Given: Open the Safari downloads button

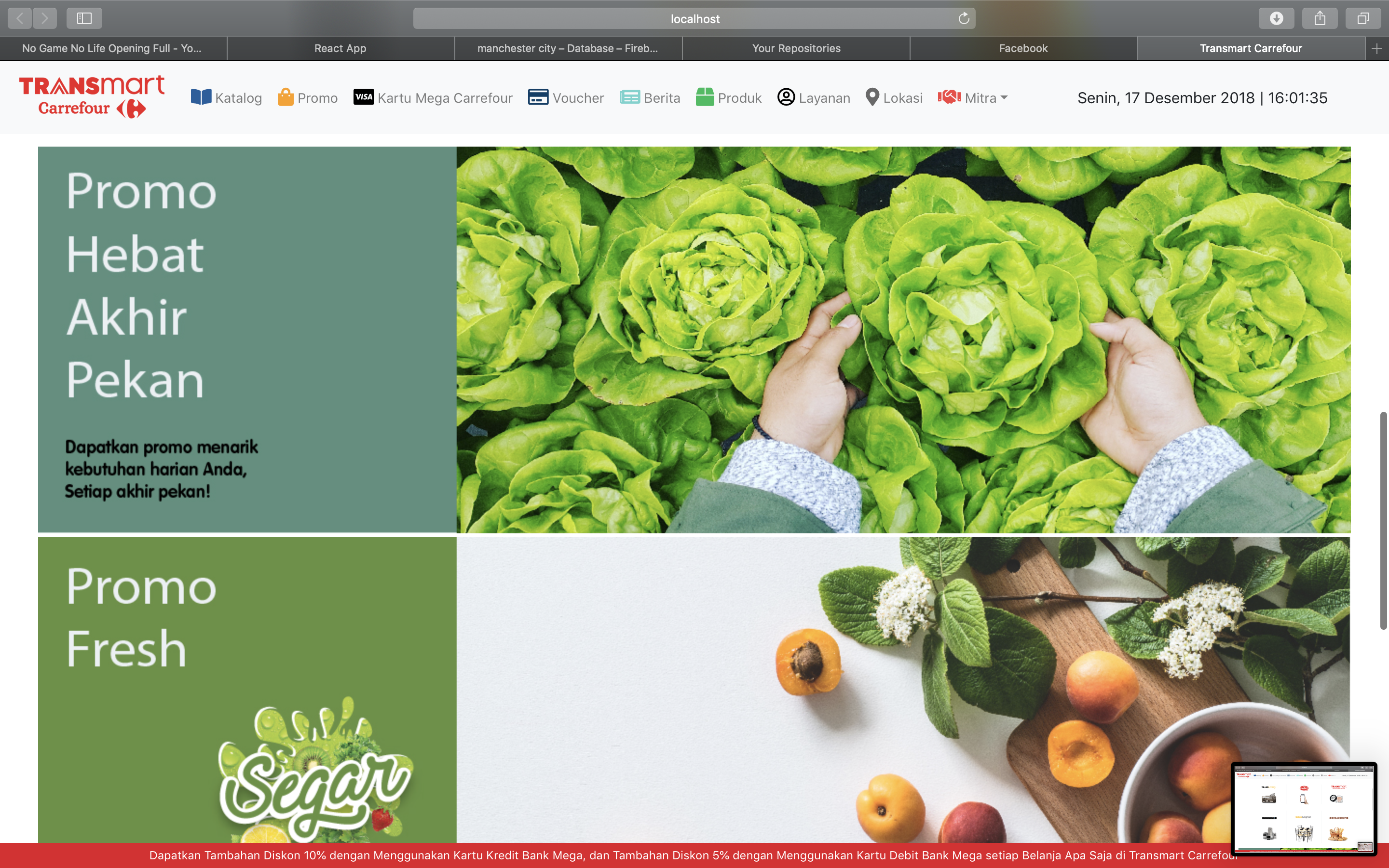Looking at the screenshot, I should 1276,18.
